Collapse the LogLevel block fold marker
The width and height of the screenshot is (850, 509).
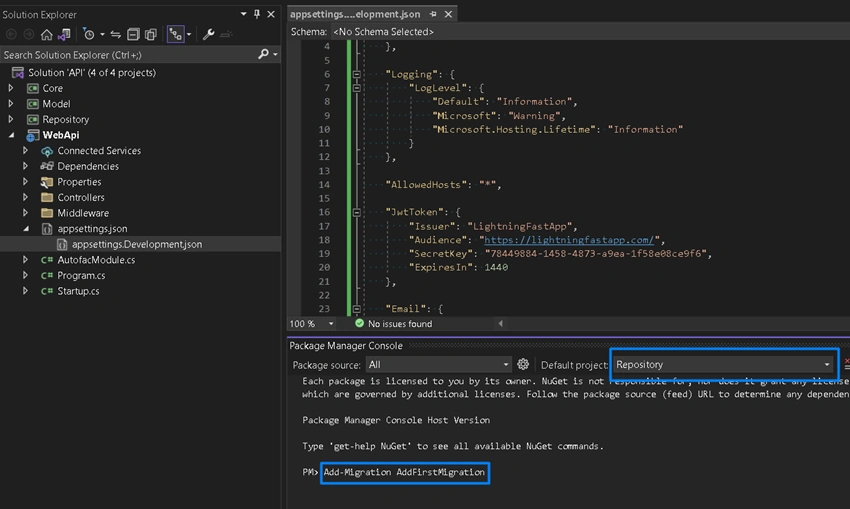356,88
